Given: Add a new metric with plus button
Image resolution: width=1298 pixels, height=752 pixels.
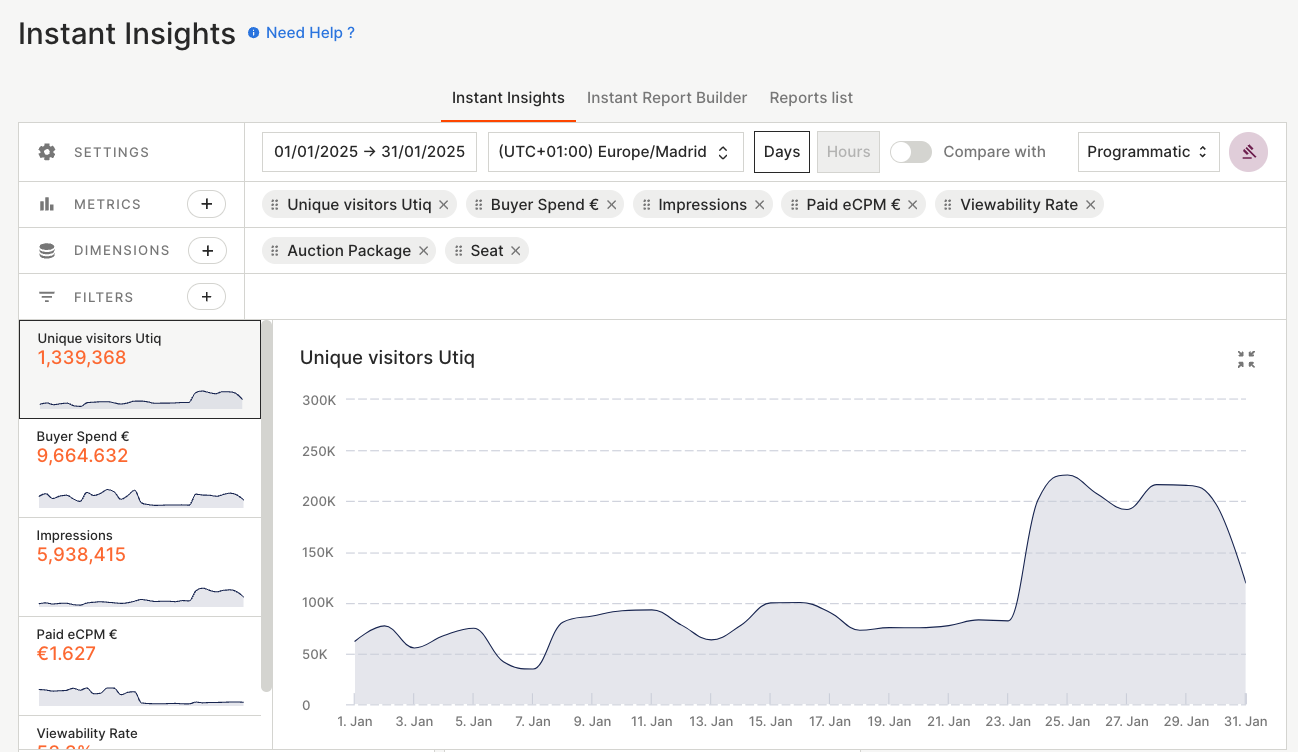Looking at the screenshot, I should [207, 204].
